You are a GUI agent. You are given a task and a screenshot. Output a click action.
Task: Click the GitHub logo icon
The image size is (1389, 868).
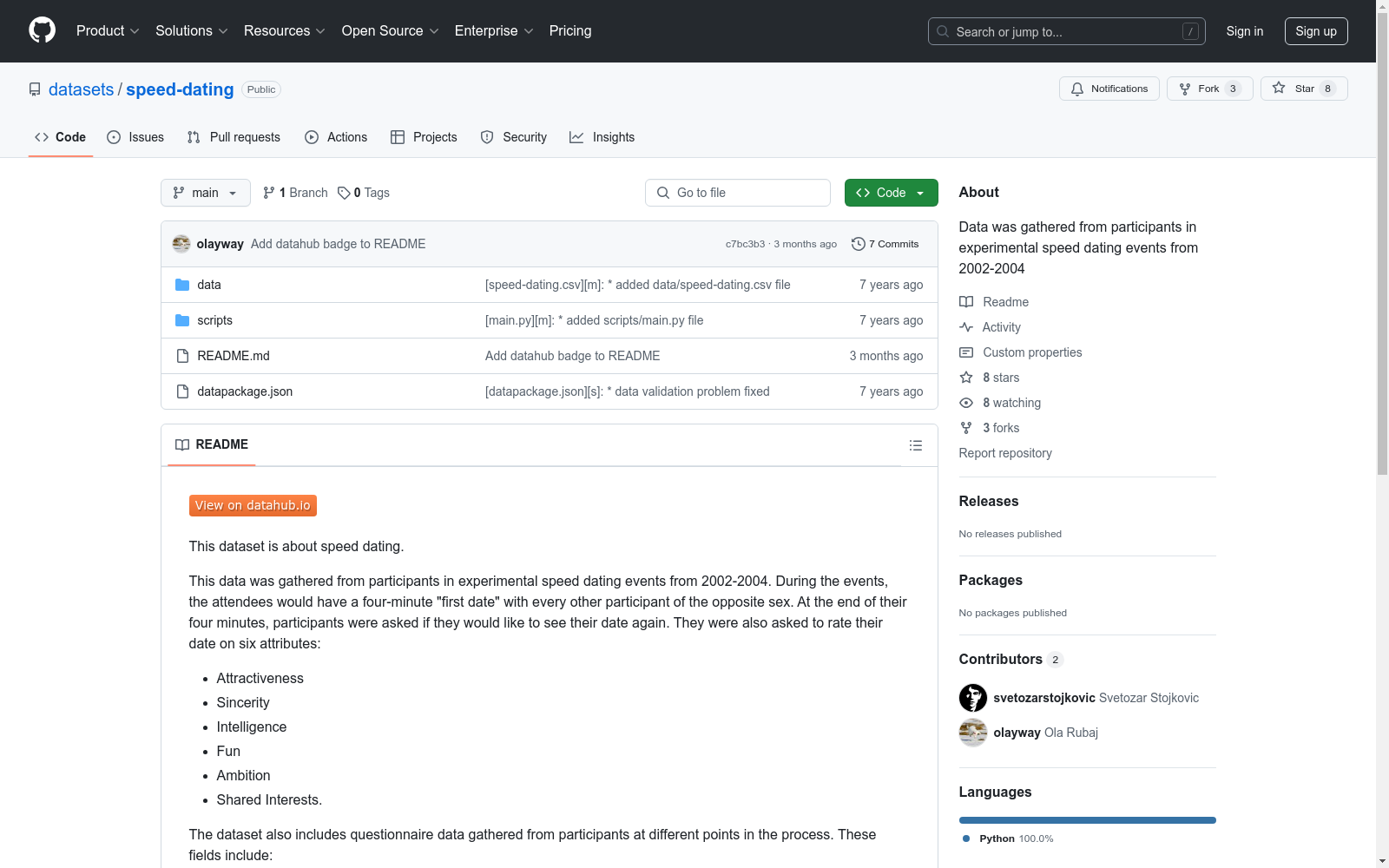click(x=42, y=30)
